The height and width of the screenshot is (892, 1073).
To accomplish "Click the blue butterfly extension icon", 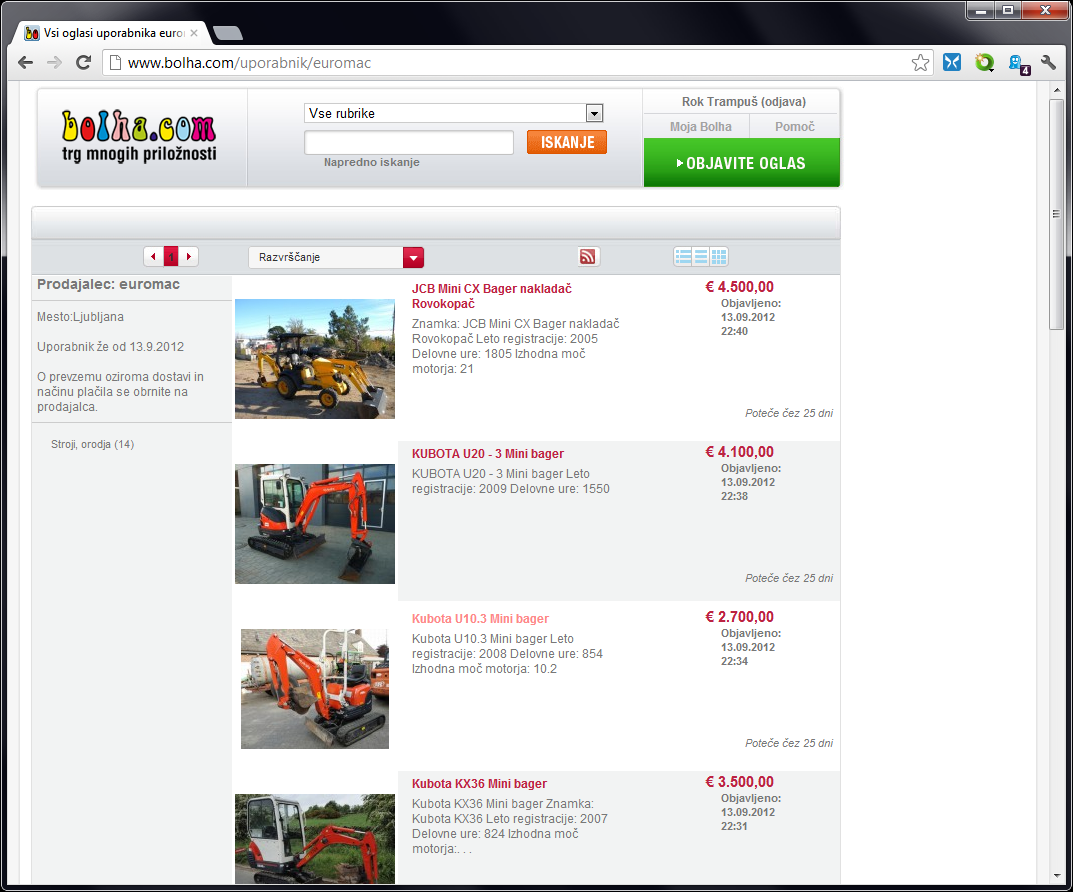I will [952, 63].
